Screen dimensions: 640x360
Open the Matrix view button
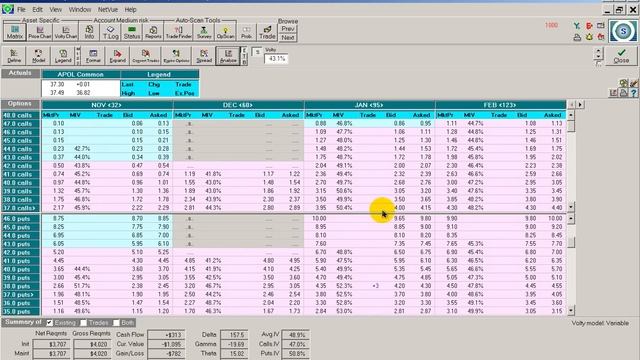coord(15,32)
